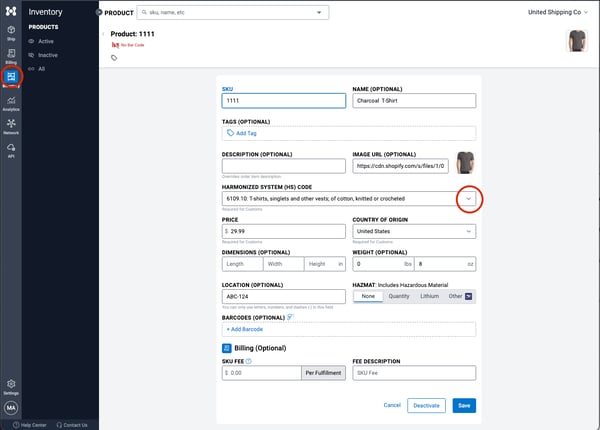The width and height of the screenshot is (600, 430).
Task: Open the API sidebar icon
Action: 11,148
